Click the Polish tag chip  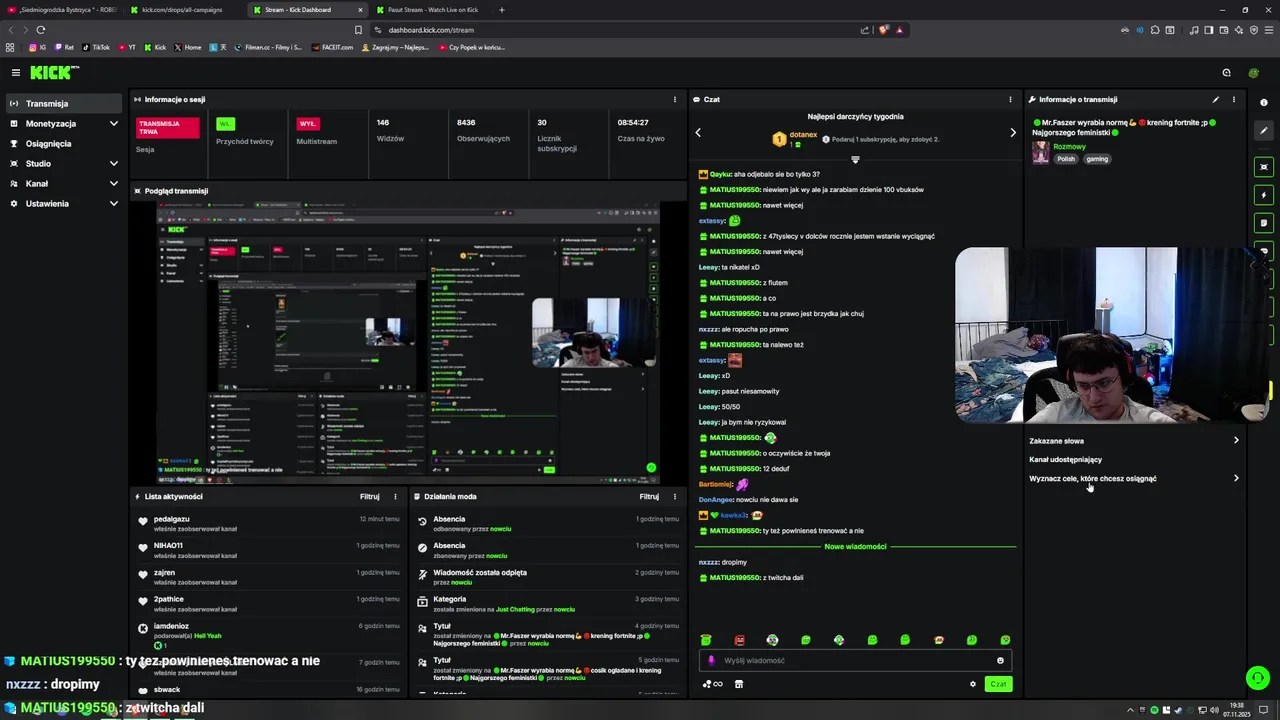(x=1066, y=159)
